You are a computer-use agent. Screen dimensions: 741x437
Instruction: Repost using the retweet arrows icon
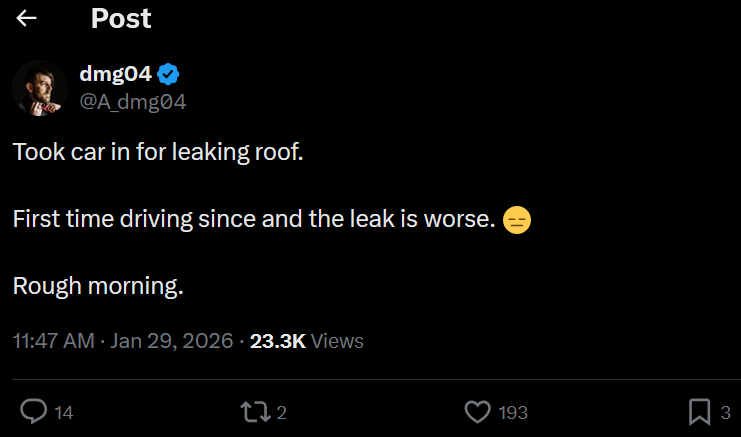click(x=256, y=411)
